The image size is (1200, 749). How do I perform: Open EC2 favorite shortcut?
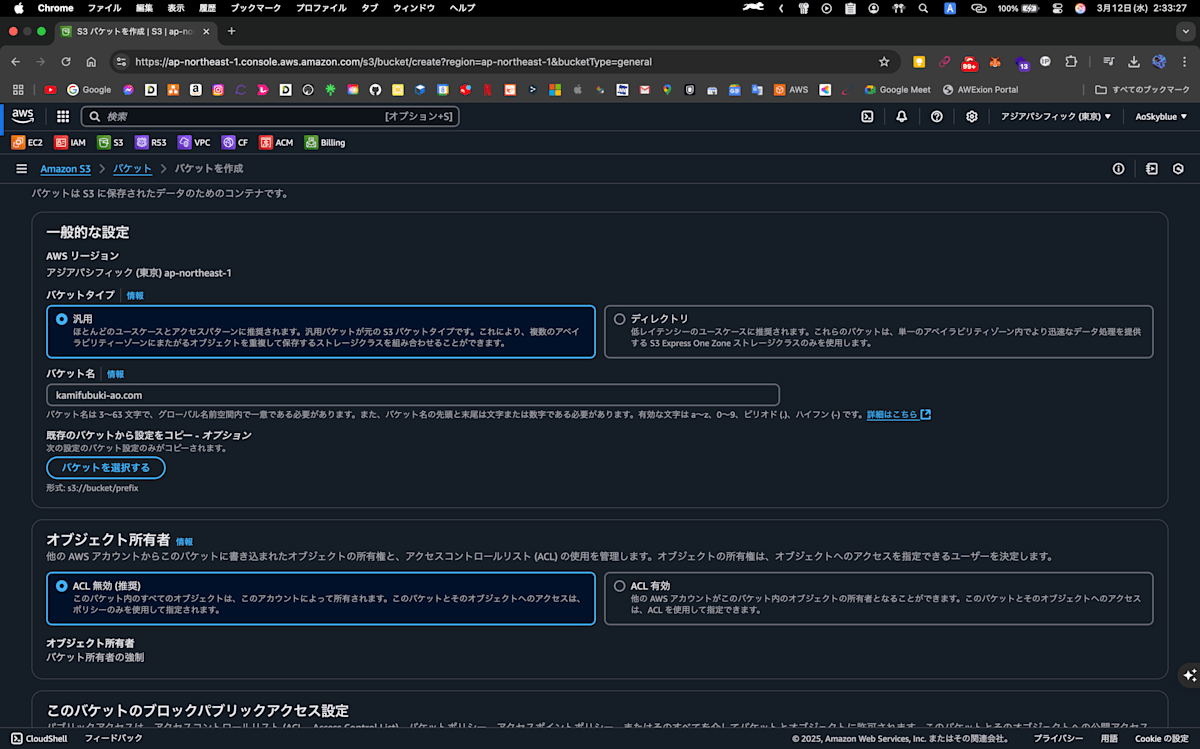pyautogui.click(x=27, y=142)
